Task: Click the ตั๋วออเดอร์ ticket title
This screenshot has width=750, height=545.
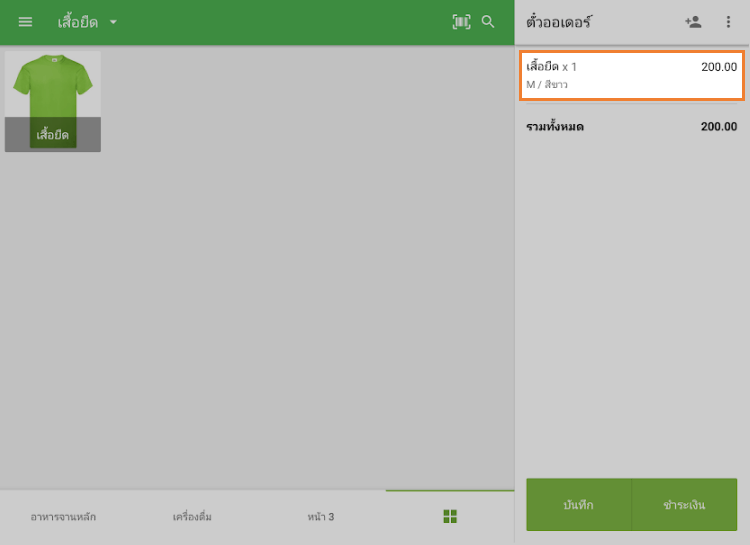Action: 559,22
